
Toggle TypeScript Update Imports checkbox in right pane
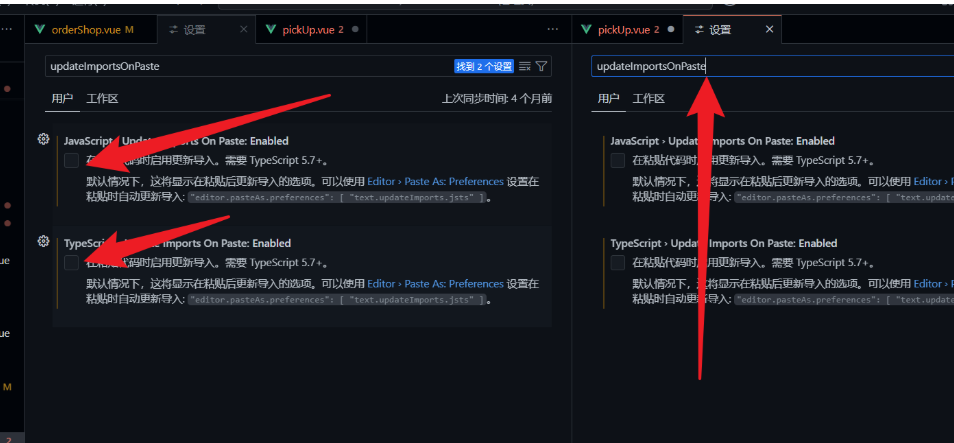618,263
